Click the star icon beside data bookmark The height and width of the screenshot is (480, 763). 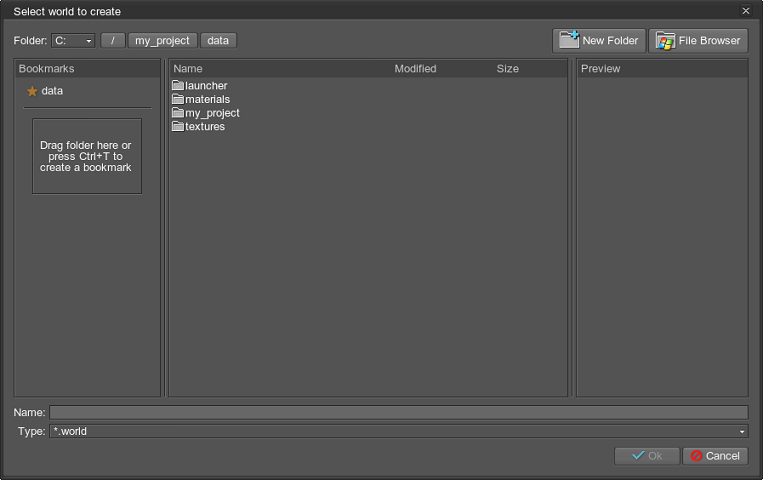click(32, 91)
